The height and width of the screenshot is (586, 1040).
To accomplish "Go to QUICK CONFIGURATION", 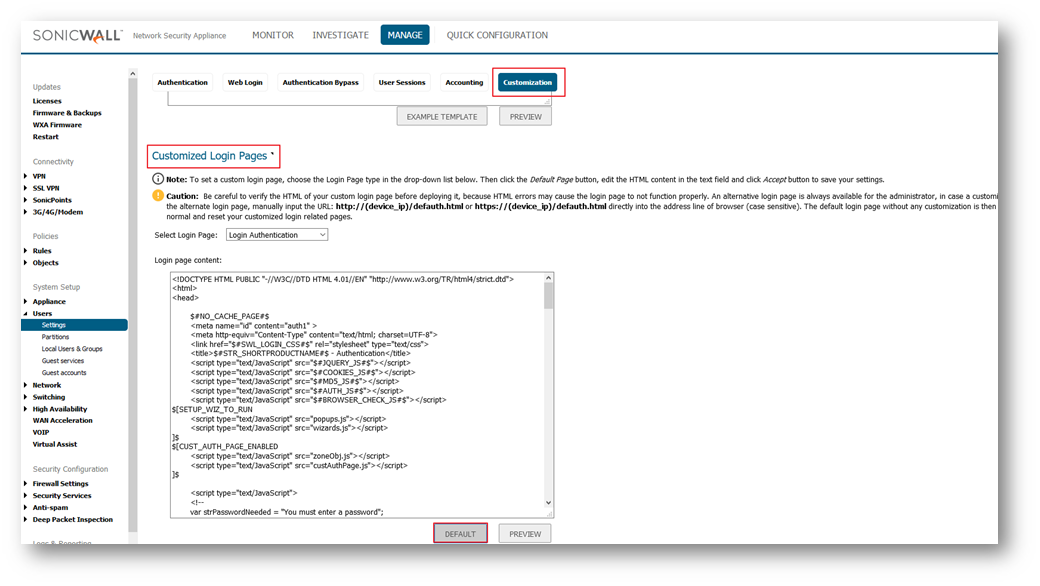I will tap(497, 35).
